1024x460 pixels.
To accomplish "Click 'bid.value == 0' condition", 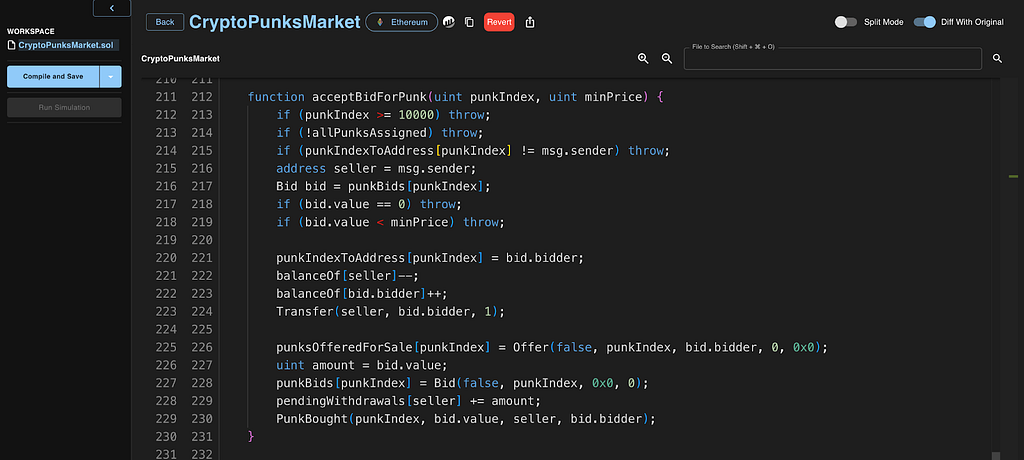I will [x=356, y=204].
